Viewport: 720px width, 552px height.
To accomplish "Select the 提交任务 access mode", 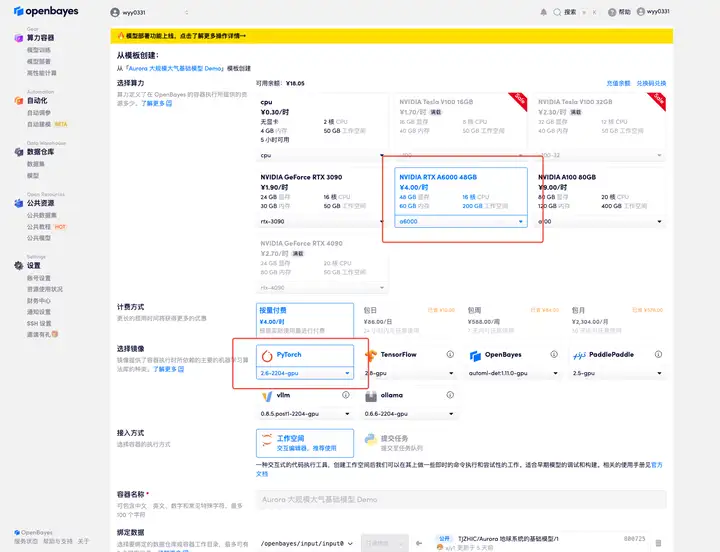I will 409,443.
